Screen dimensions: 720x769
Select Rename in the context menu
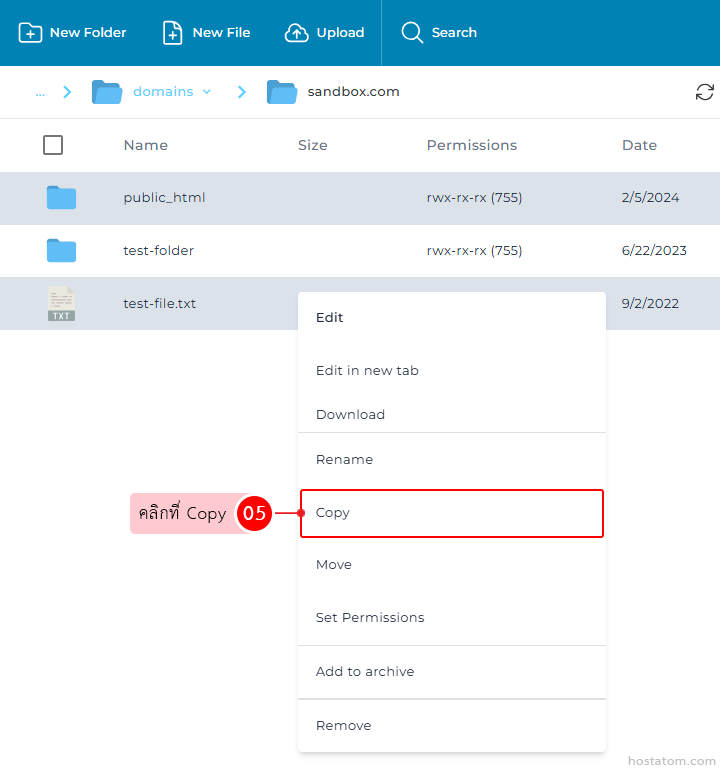point(344,460)
